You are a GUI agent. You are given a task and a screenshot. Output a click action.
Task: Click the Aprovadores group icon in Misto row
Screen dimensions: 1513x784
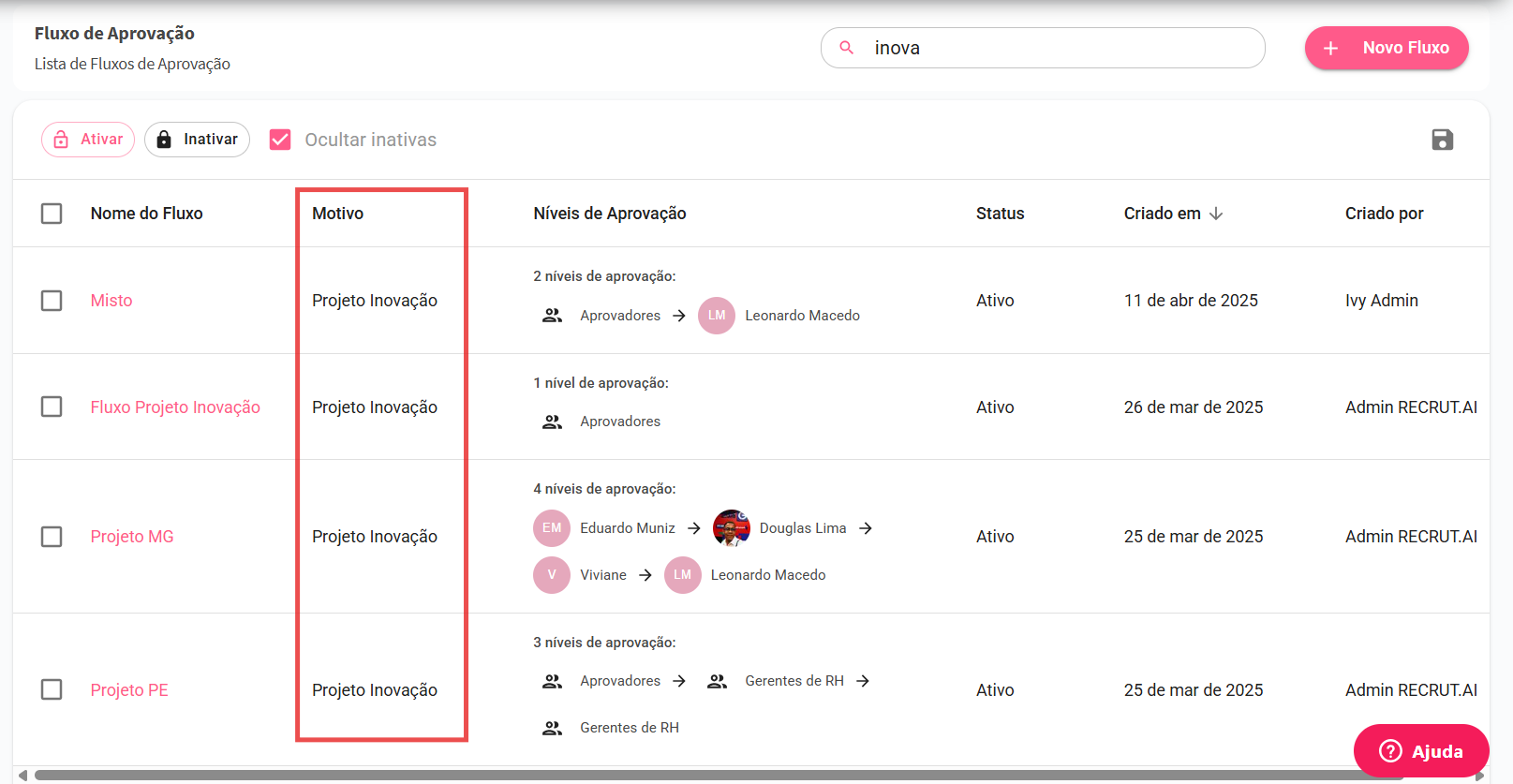[x=552, y=316]
